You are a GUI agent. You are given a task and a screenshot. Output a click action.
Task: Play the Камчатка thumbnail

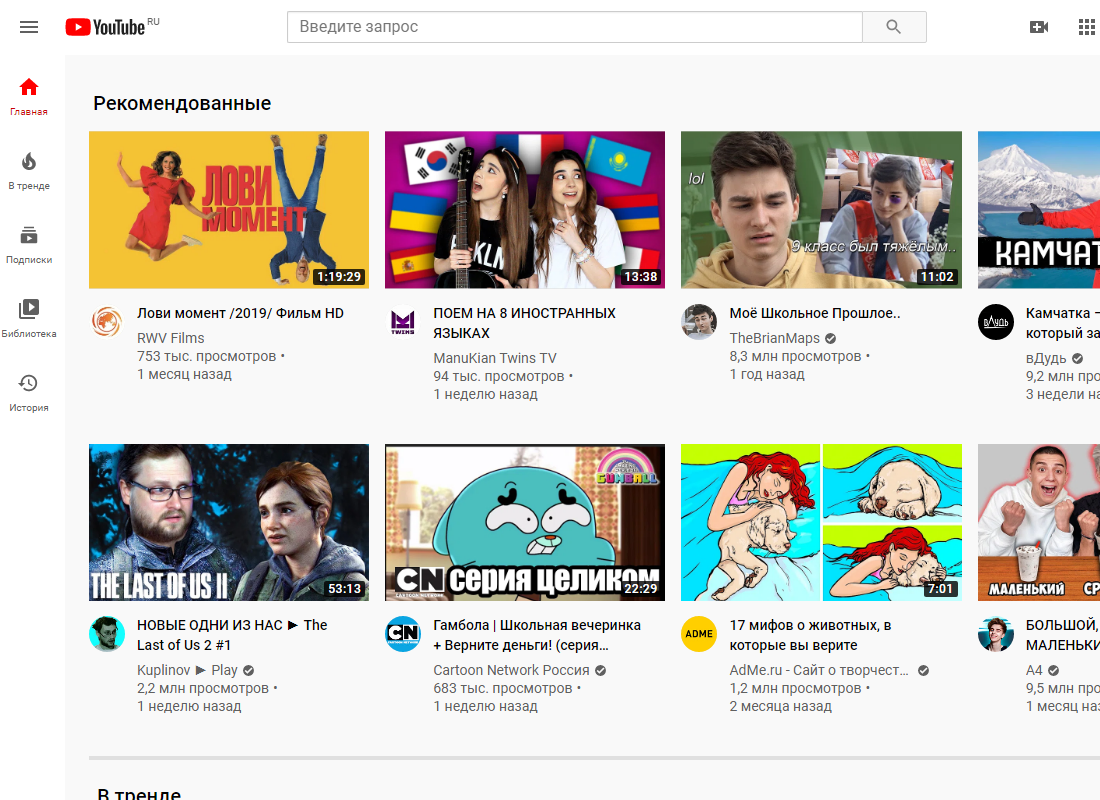[1039, 210]
